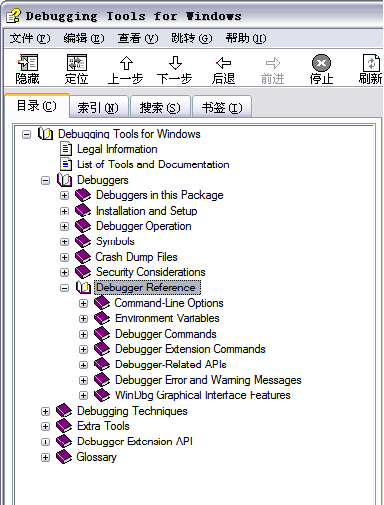The width and height of the screenshot is (384, 505).
Task: Select the Debugger Operation entry
Action: 144,226
